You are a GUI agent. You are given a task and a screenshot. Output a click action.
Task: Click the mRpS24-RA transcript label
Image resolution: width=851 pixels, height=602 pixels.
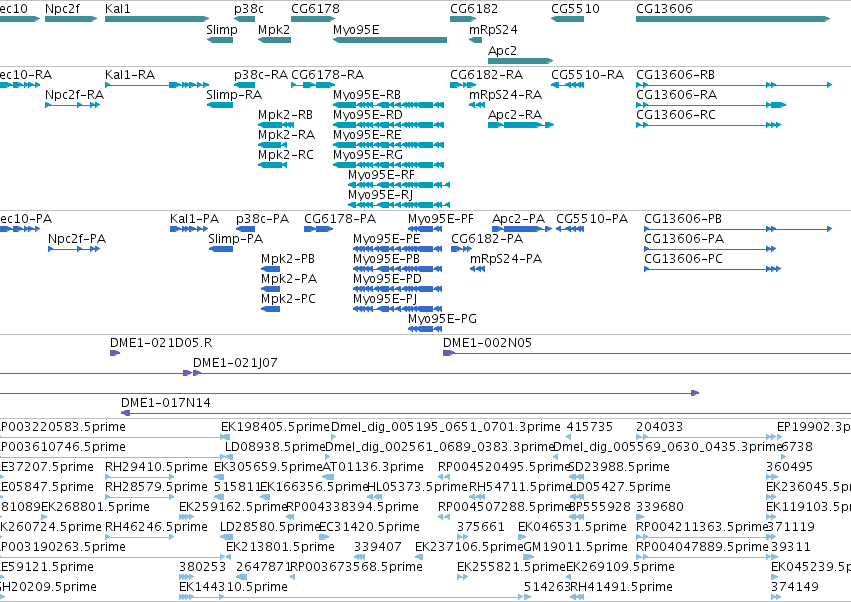pos(506,94)
